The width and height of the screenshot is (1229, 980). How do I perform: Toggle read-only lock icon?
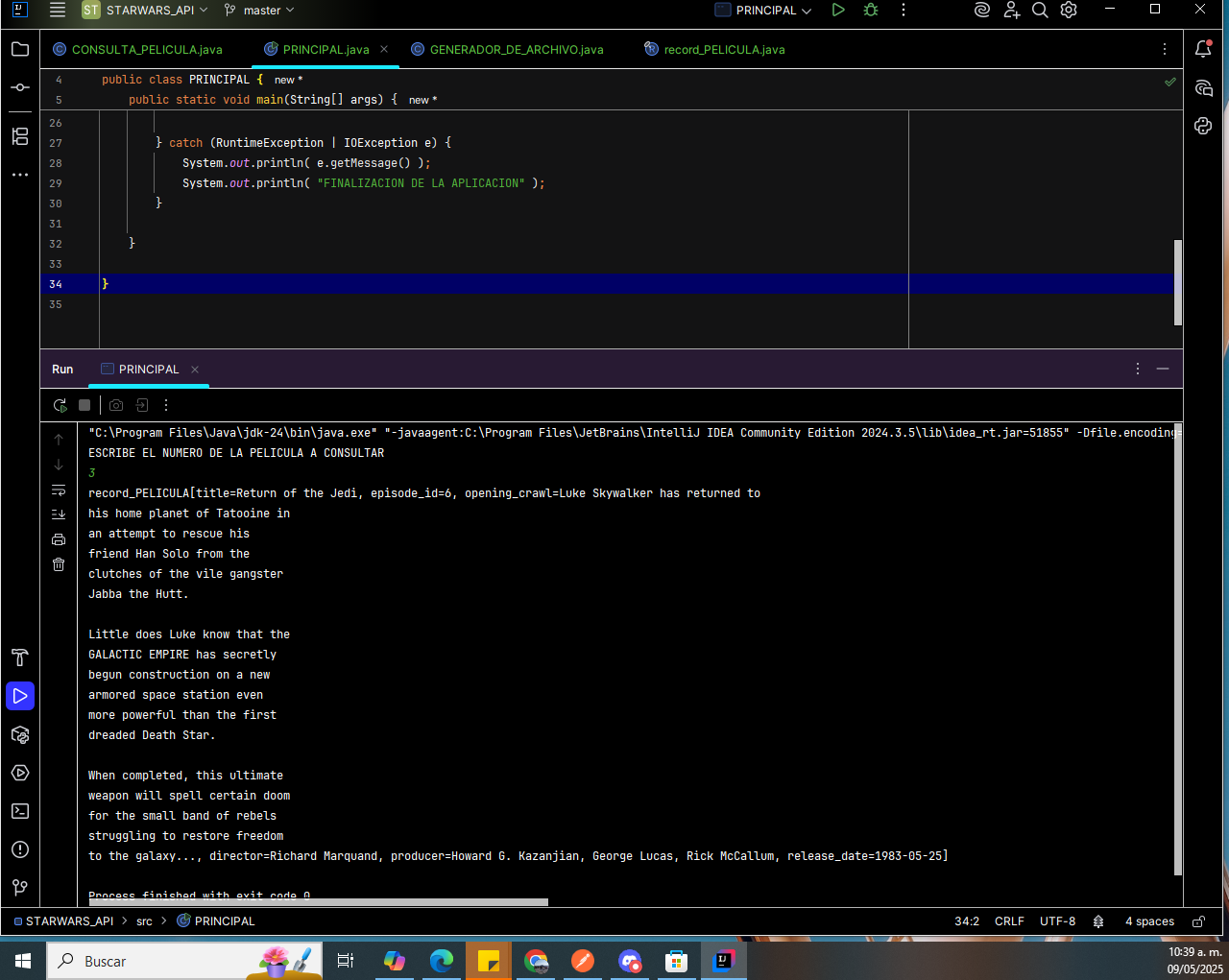[x=1198, y=921]
